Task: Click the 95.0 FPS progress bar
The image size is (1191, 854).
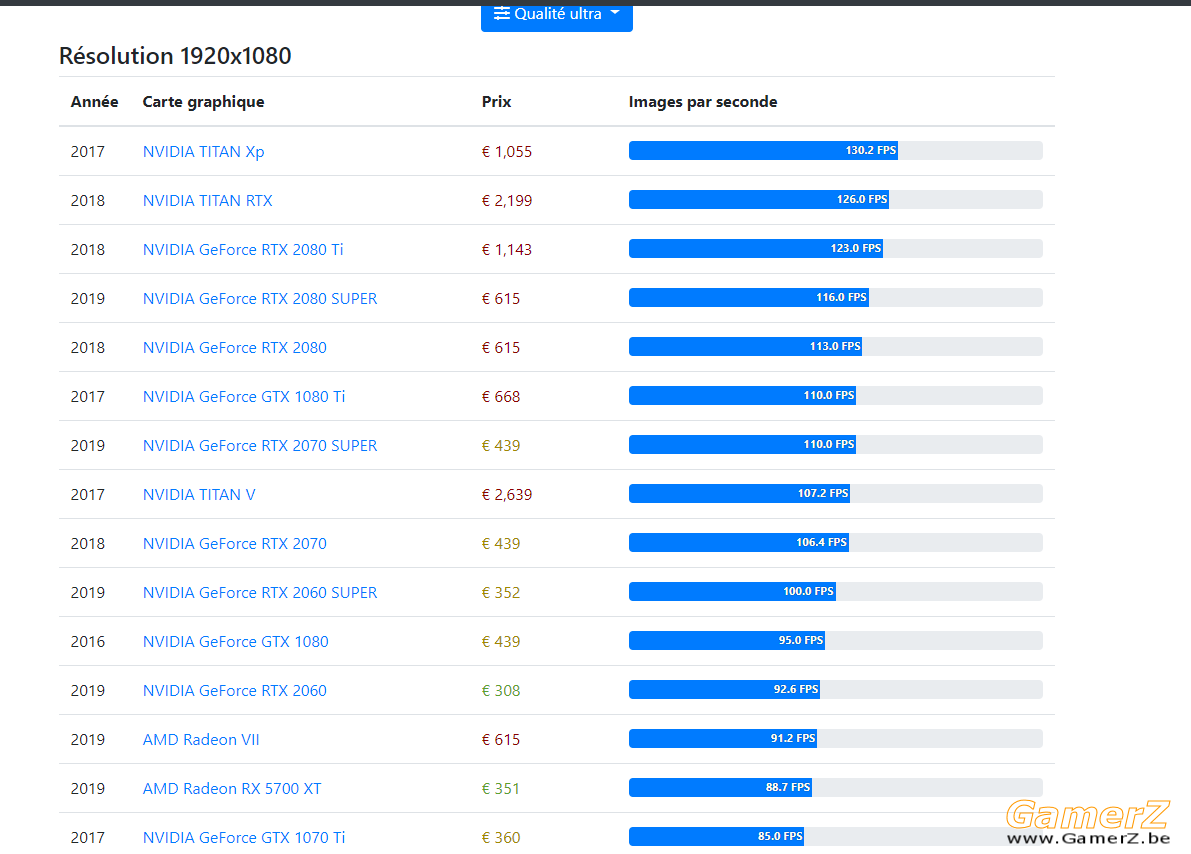Action: tap(836, 640)
